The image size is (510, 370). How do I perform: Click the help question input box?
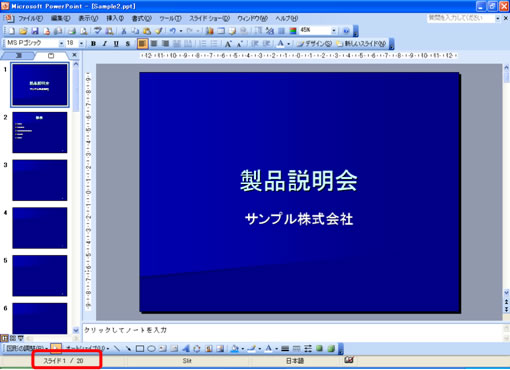pyautogui.click(x=460, y=18)
